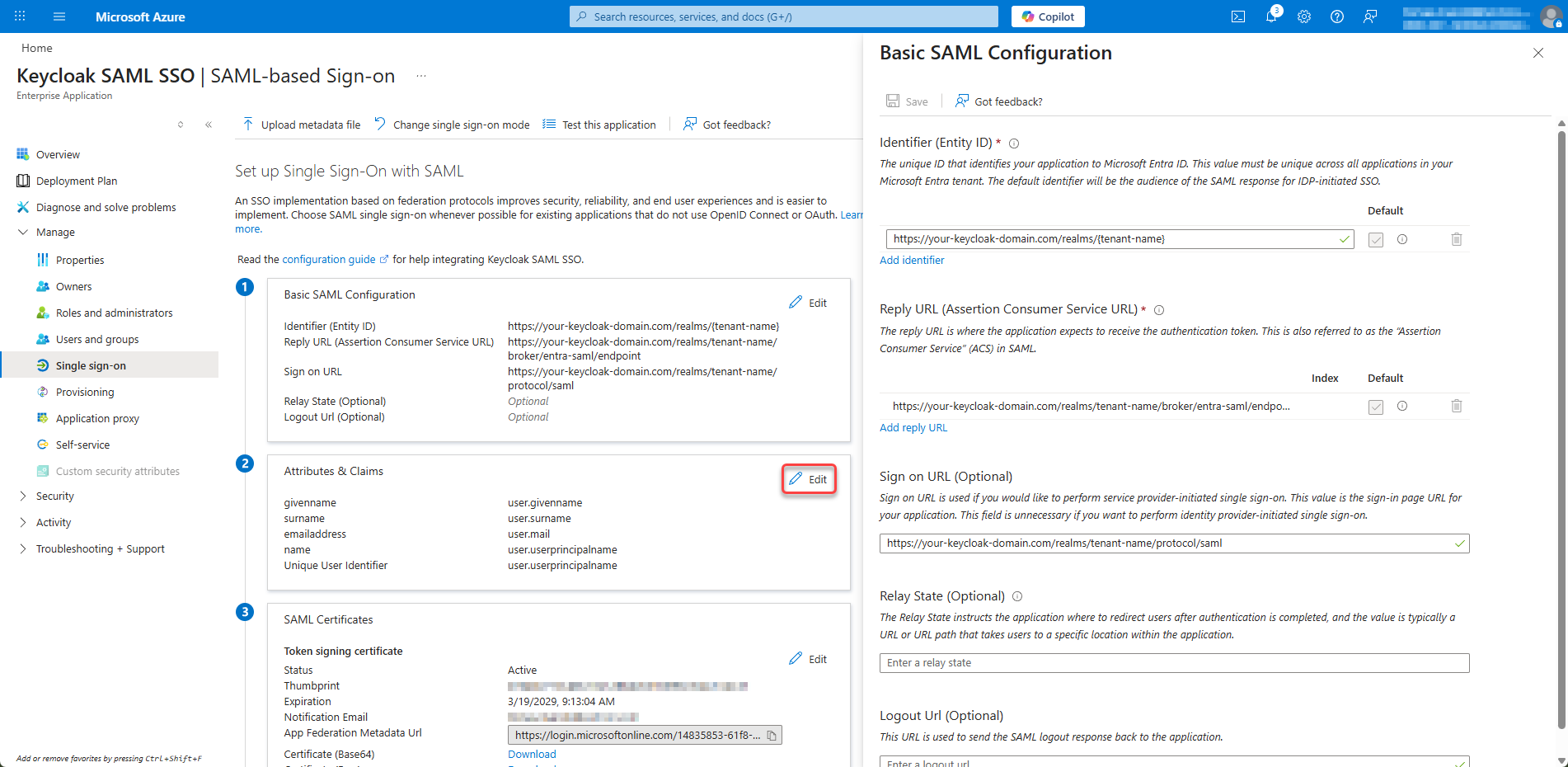Click the help question mark icon
This screenshot has height=767, width=1568.
point(1337,16)
